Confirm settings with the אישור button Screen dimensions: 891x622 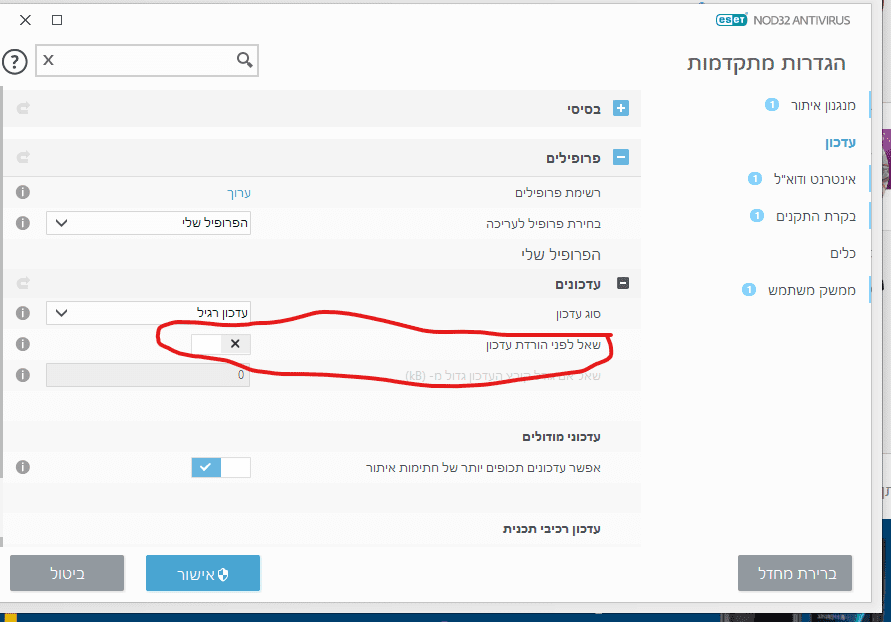[x=203, y=573]
